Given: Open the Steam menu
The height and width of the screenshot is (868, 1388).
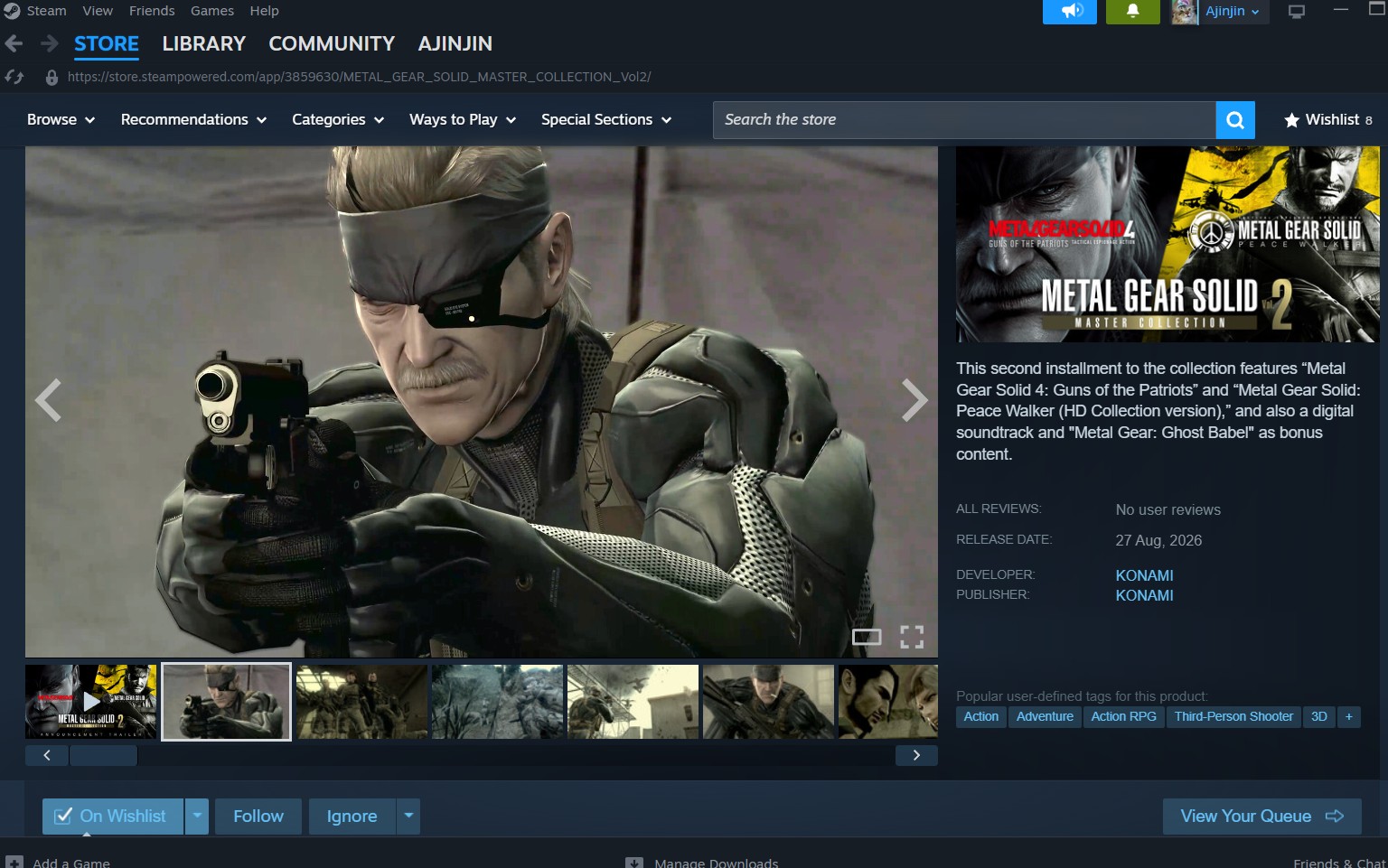Looking at the screenshot, I should [47, 11].
